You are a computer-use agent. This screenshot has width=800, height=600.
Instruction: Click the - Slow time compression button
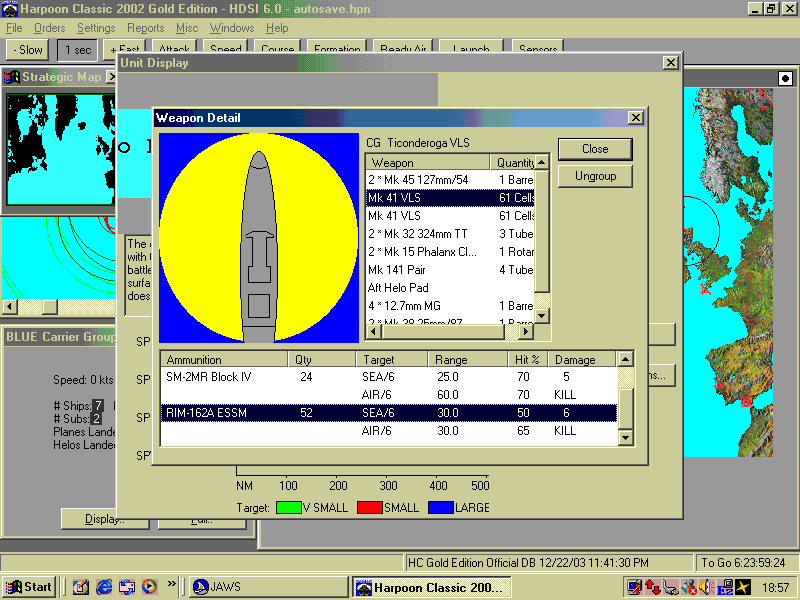tap(28, 50)
